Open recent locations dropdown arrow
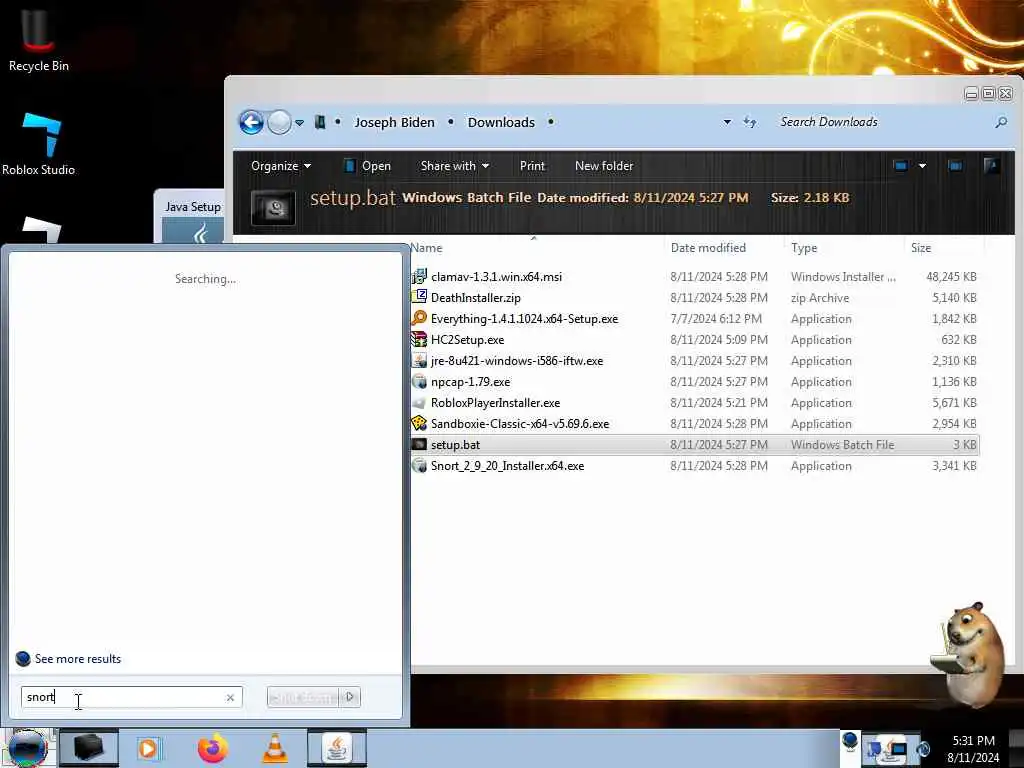The width and height of the screenshot is (1024, 768). (x=299, y=123)
